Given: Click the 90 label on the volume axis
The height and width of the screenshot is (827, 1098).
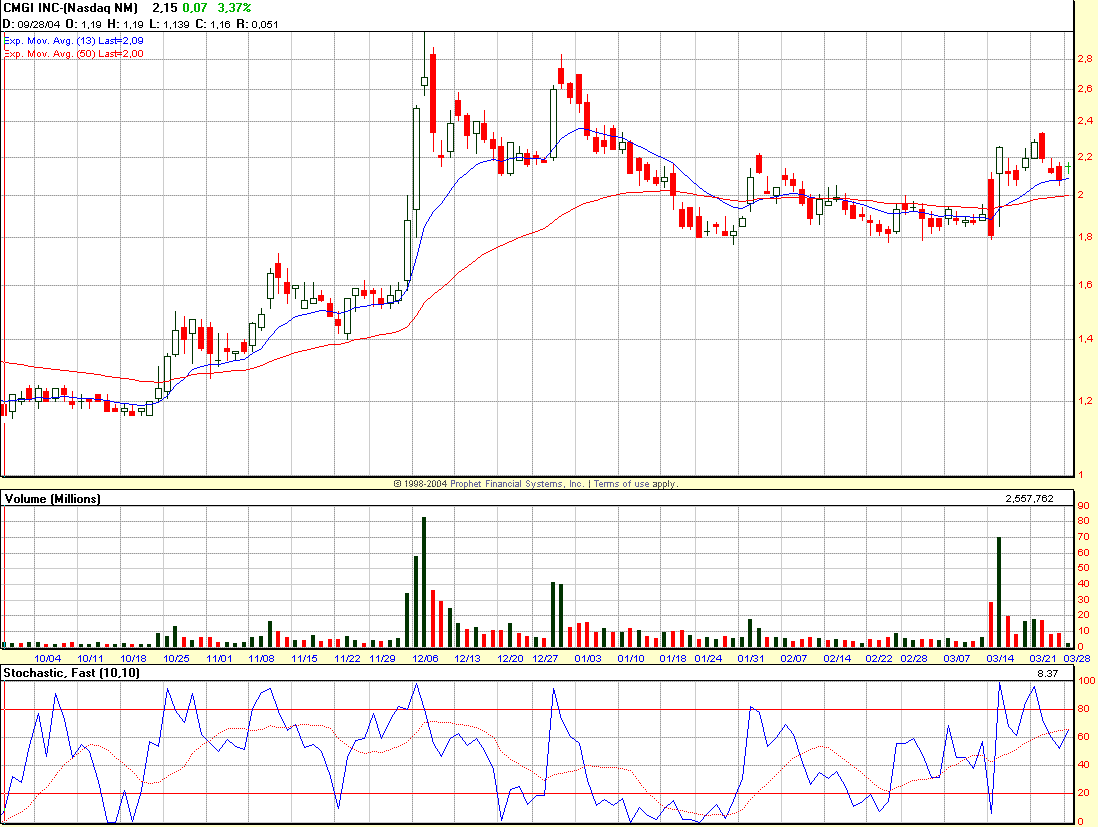Looking at the screenshot, I should point(1083,520).
